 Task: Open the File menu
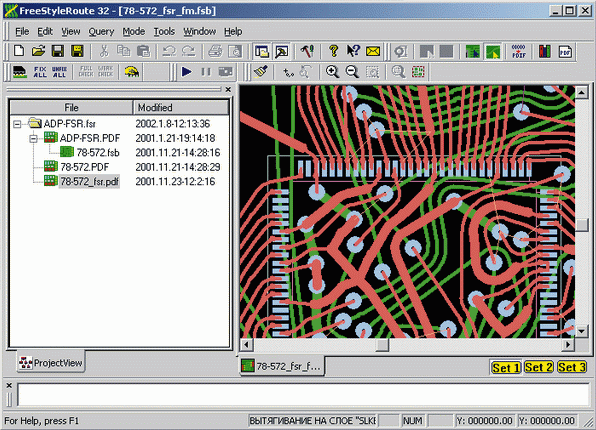[22, 32]
